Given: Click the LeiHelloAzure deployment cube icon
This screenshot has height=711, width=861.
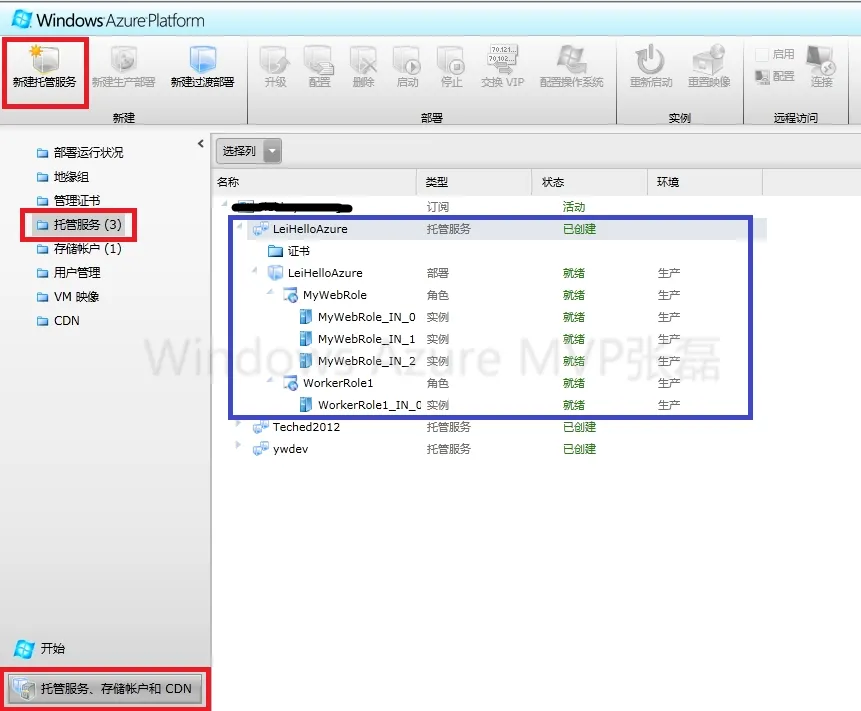Looking at the screenshot, I should coord(275,273).
